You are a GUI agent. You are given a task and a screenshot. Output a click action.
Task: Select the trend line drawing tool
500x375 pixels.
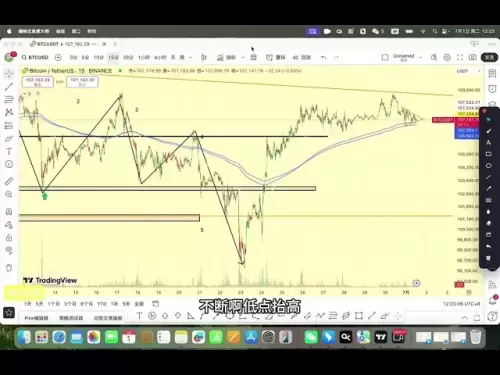(x=9, y=87)
